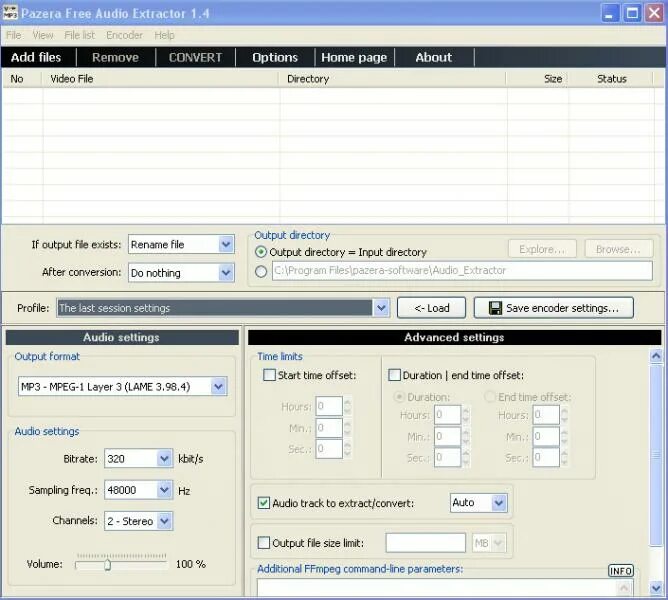
Task: Enable the Duration | end time offset checkbox
Action: (x=394, y=375)
